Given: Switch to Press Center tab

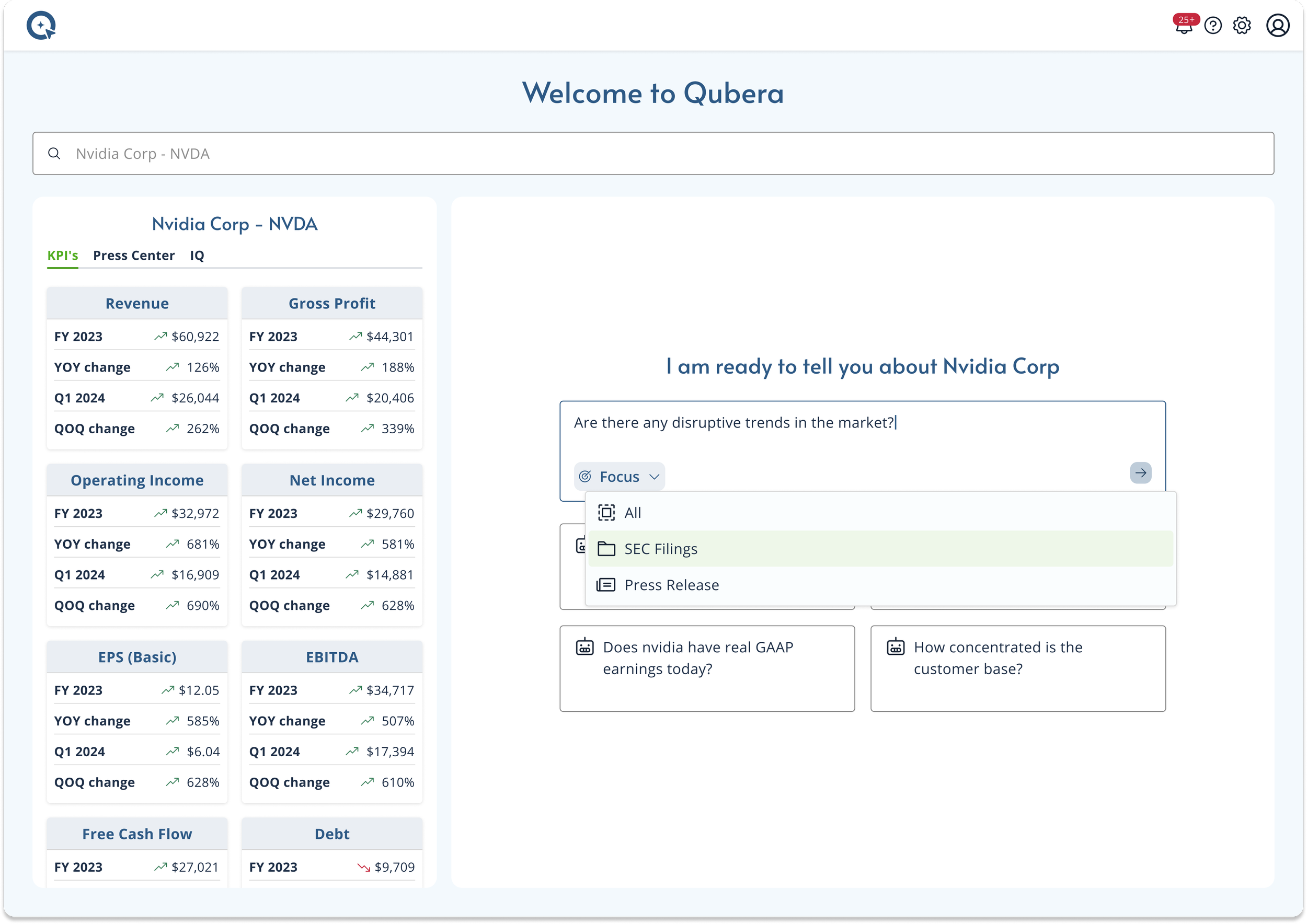Looking at the screenshot, I should [134, 256].
